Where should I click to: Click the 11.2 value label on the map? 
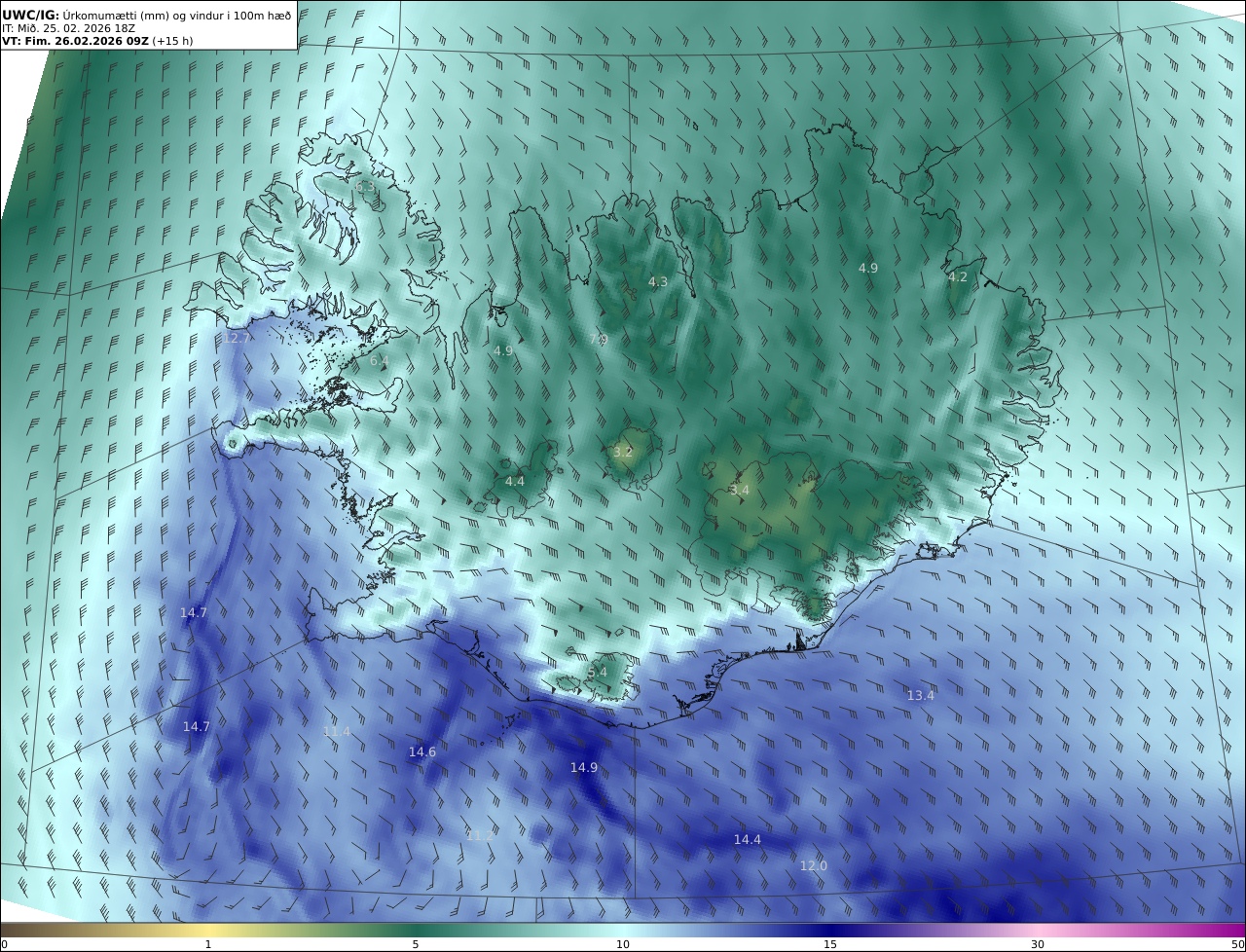[480, 835]
